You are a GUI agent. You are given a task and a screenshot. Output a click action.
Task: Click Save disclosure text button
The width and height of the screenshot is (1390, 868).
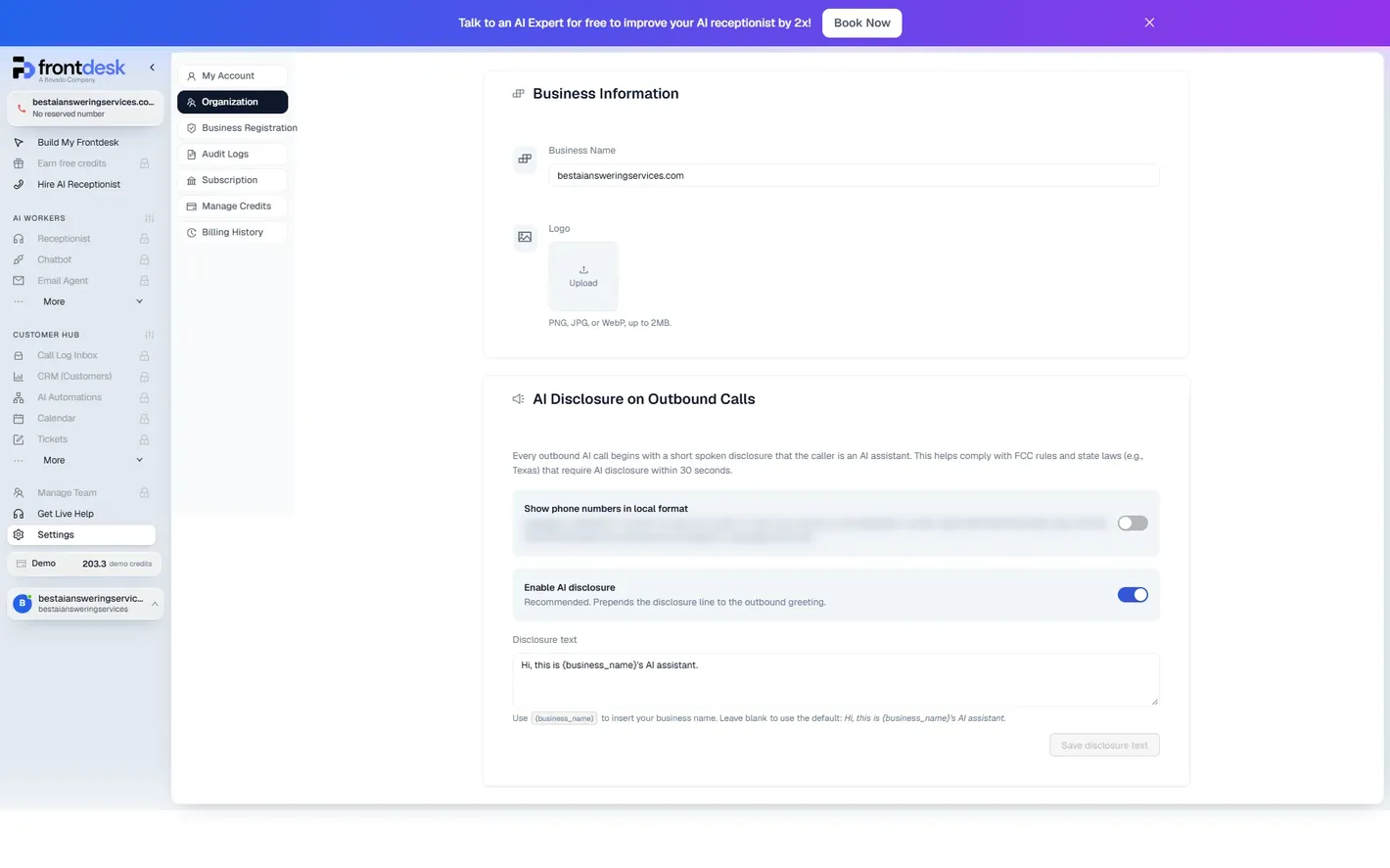pyautogui.click(x=1104, y=746)
